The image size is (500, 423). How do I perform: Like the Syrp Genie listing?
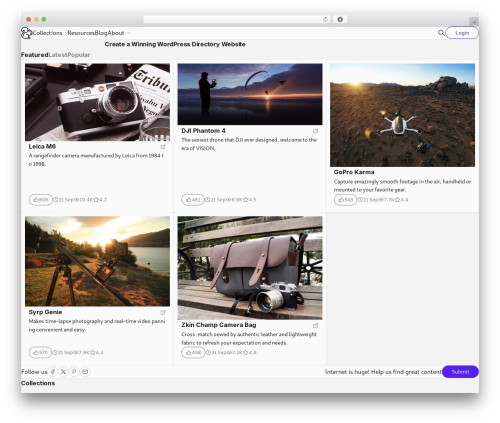coord(40,352)
